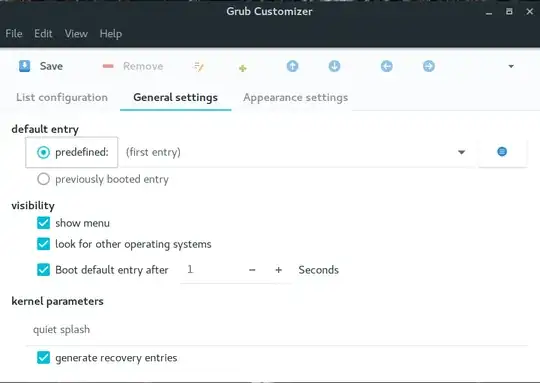This screenshot has height=383, width=540.
Task: Click the blue round button beside default entry dropdown
Action: [502, 152]
